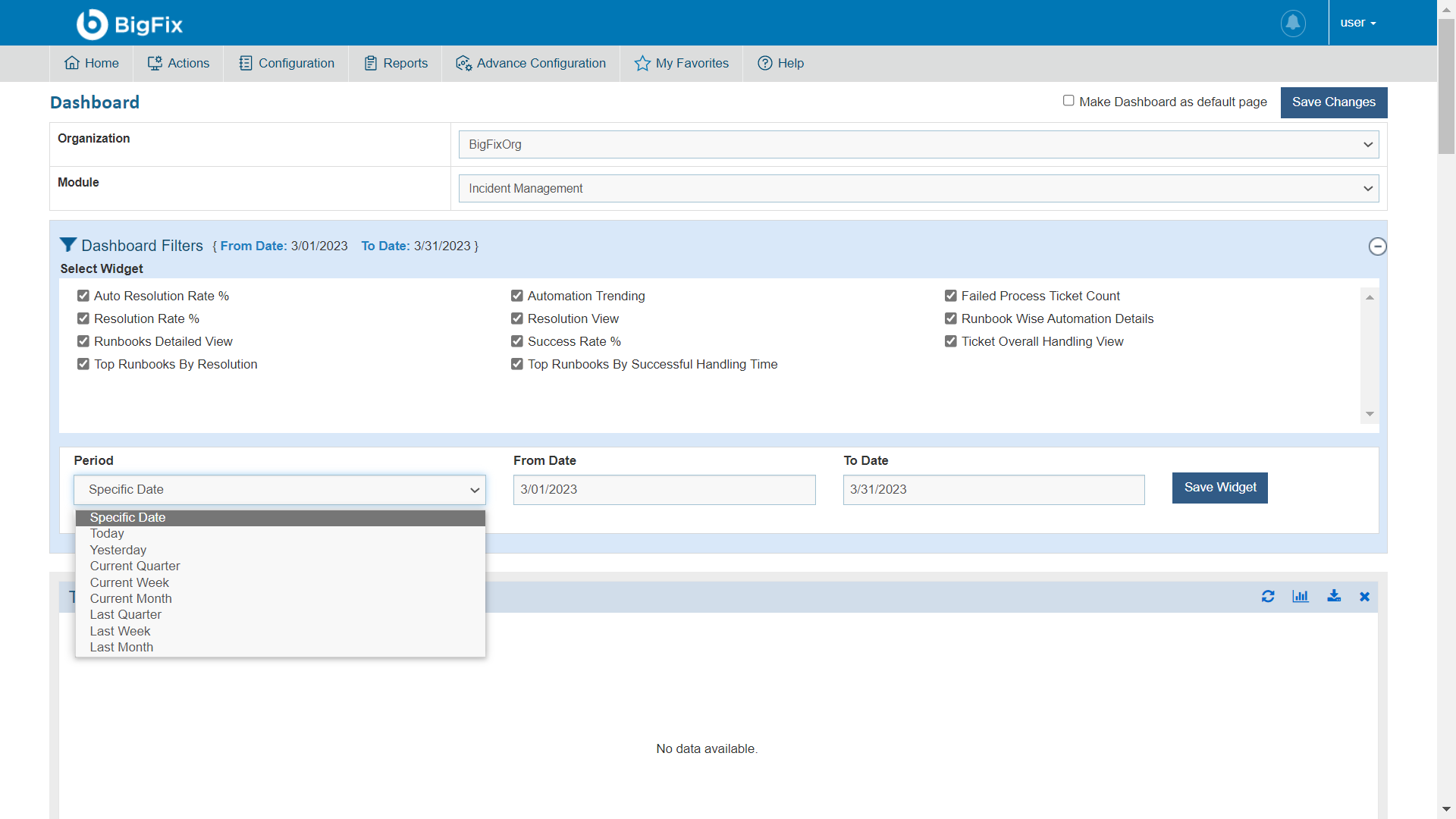Click the Save Widget button

tap(1219, 488)
